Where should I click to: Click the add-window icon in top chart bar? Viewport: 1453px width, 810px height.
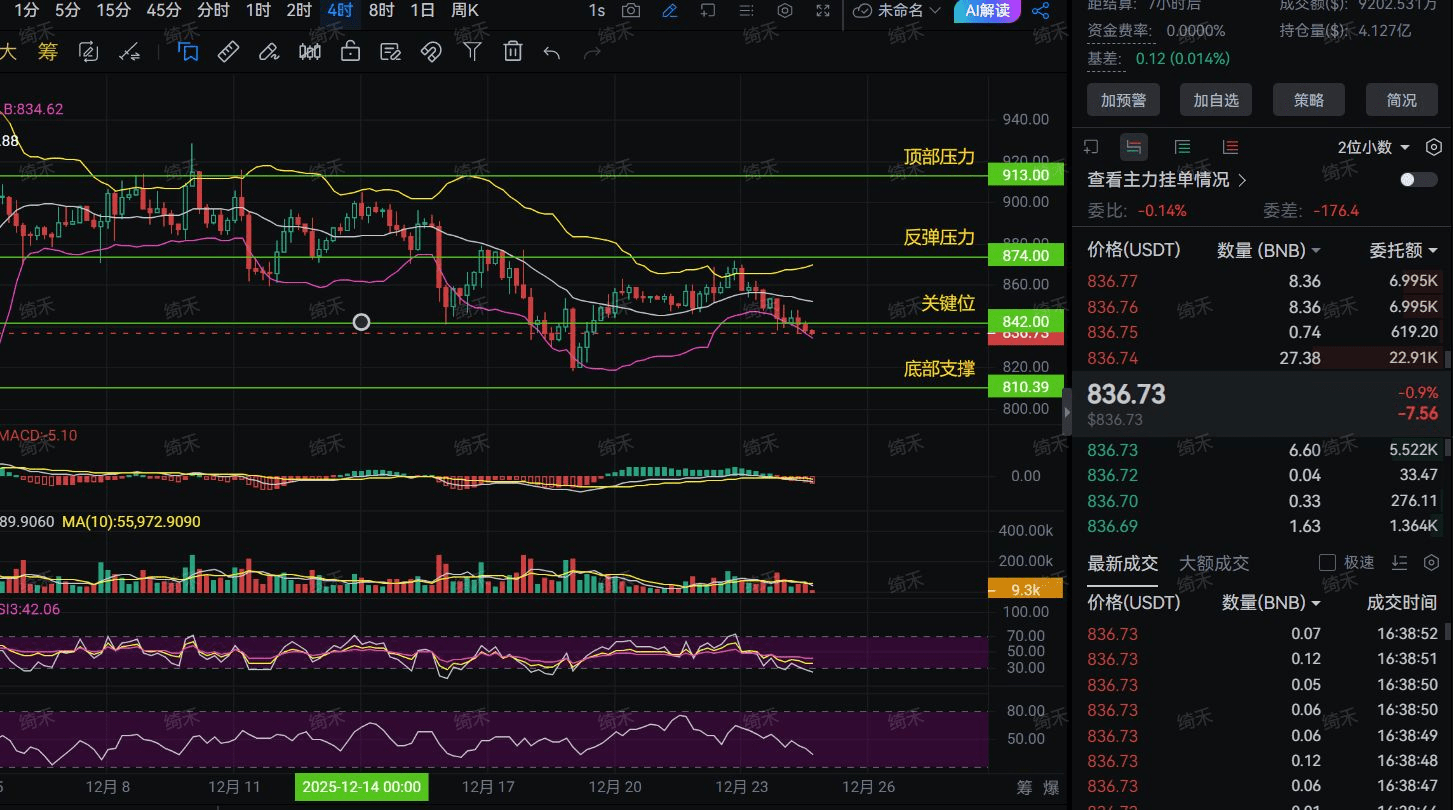click(708, 11)
